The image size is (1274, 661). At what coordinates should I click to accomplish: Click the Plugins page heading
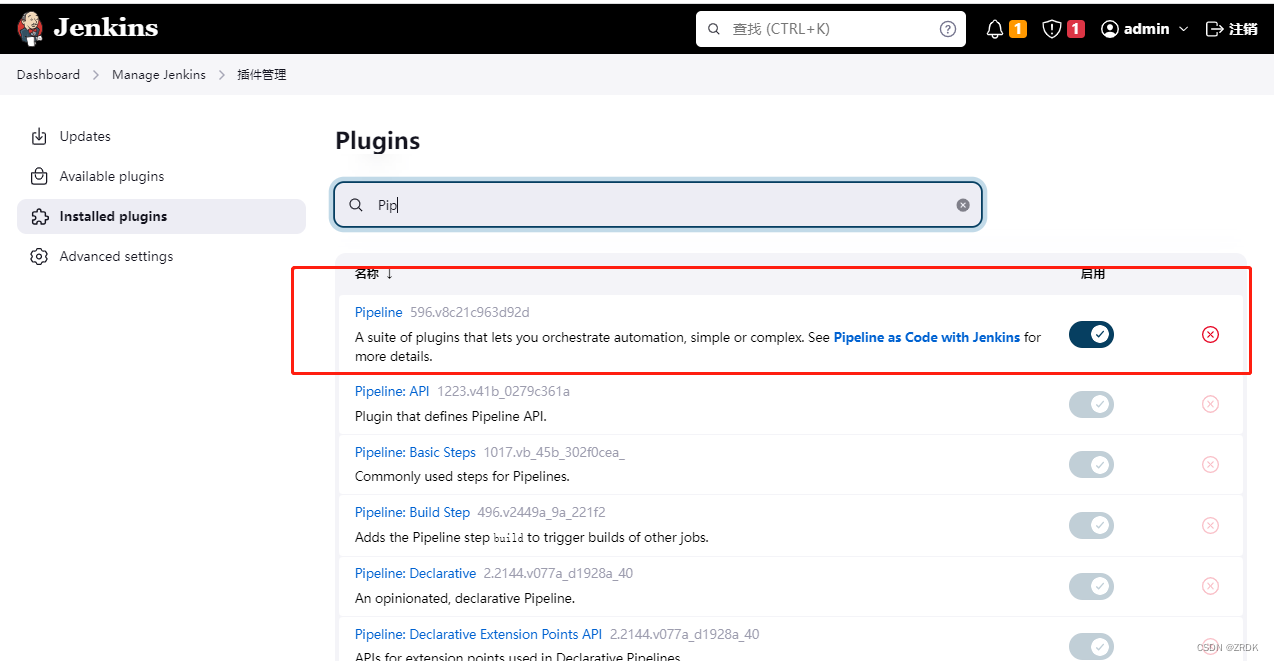tap(378, 141)
